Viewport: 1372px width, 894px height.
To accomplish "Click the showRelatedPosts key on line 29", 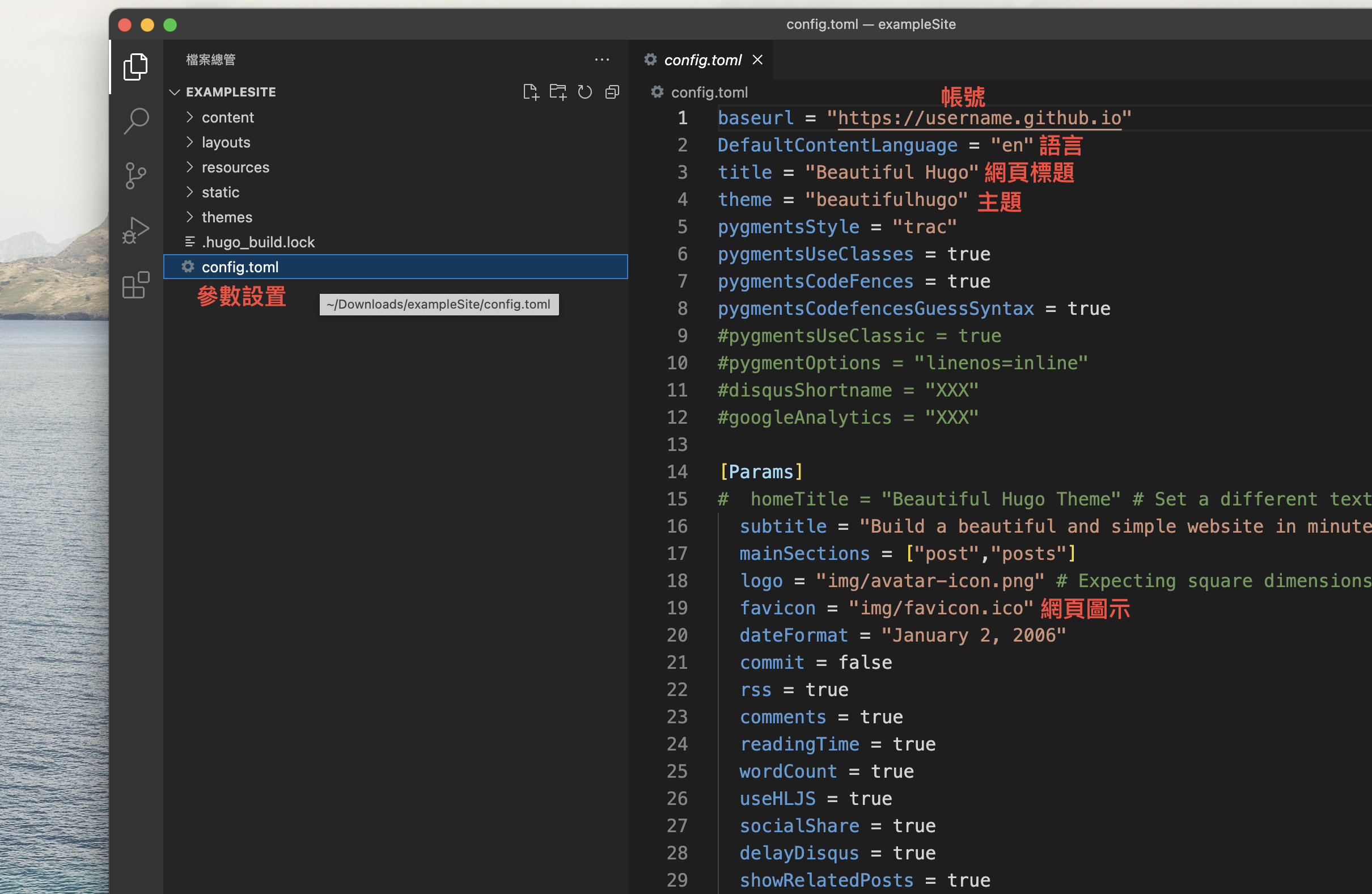I will pyautogui.click(x=826, y=880).
